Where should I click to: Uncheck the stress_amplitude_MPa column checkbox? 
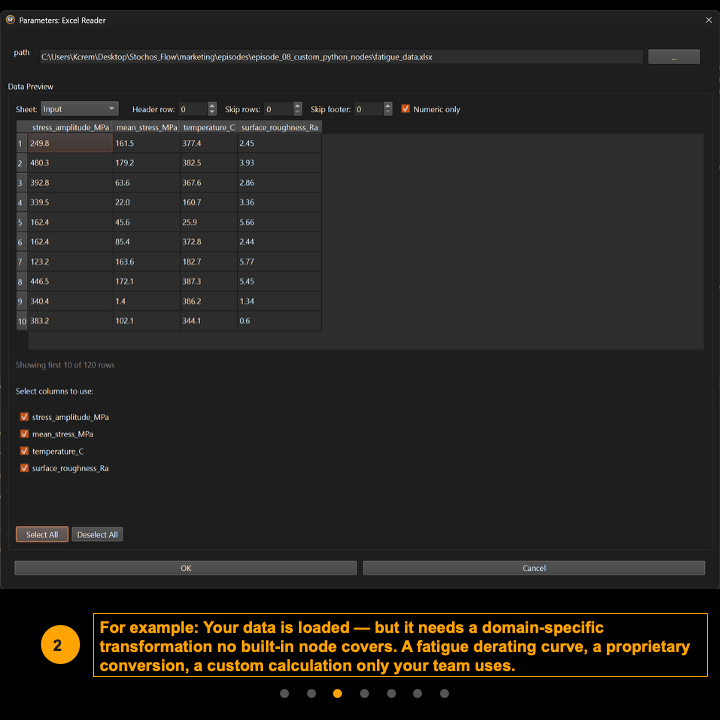[x=24, y=417]
